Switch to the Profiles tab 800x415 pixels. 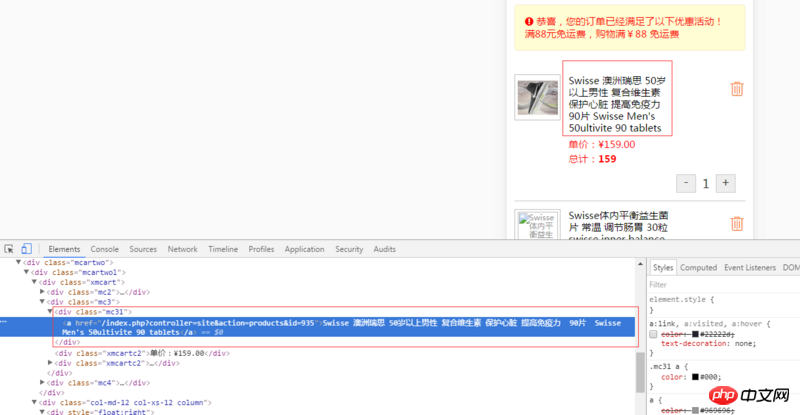click(x=261, y=249)
